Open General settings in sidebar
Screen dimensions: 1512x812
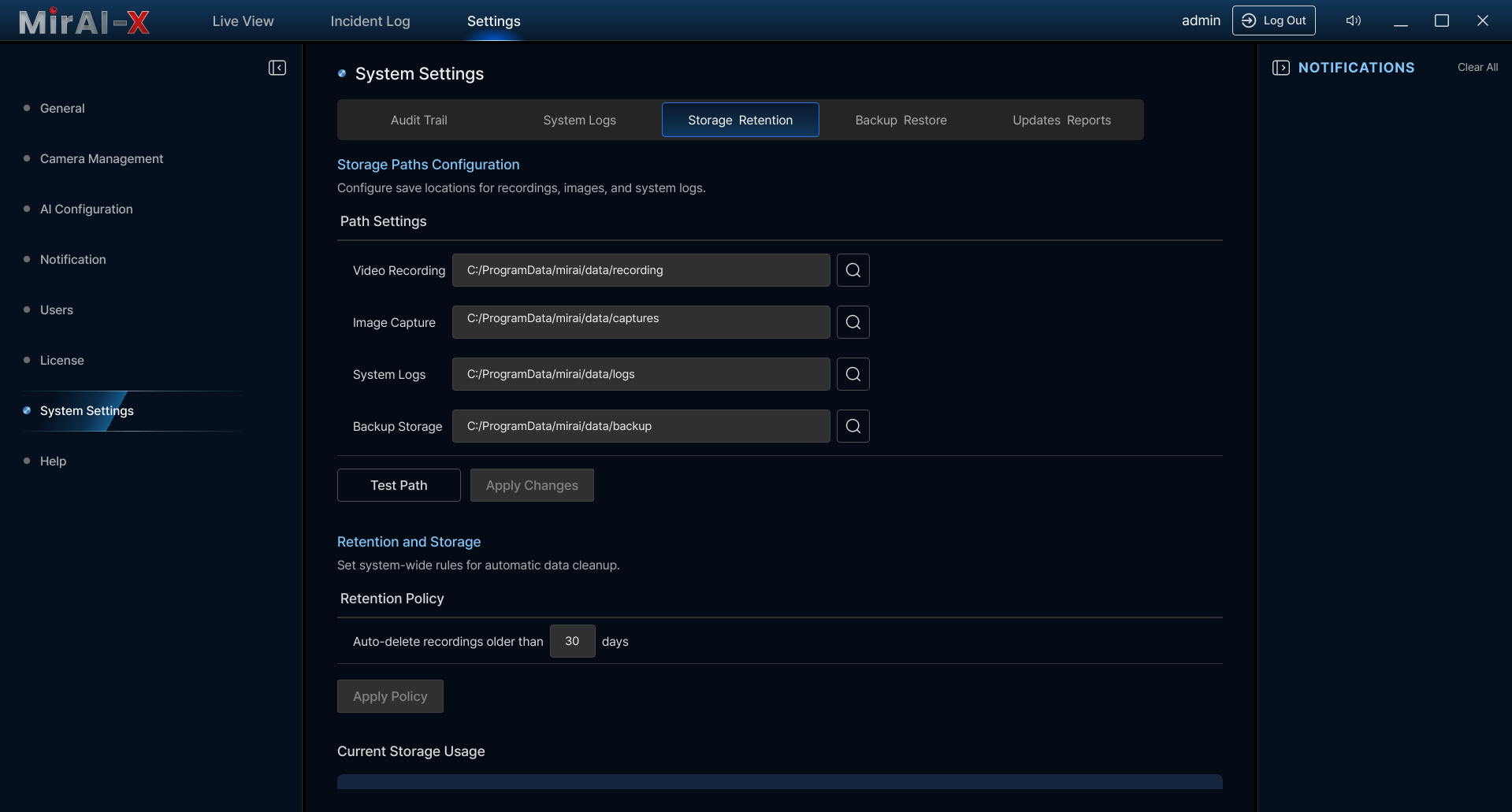[62, 108]
